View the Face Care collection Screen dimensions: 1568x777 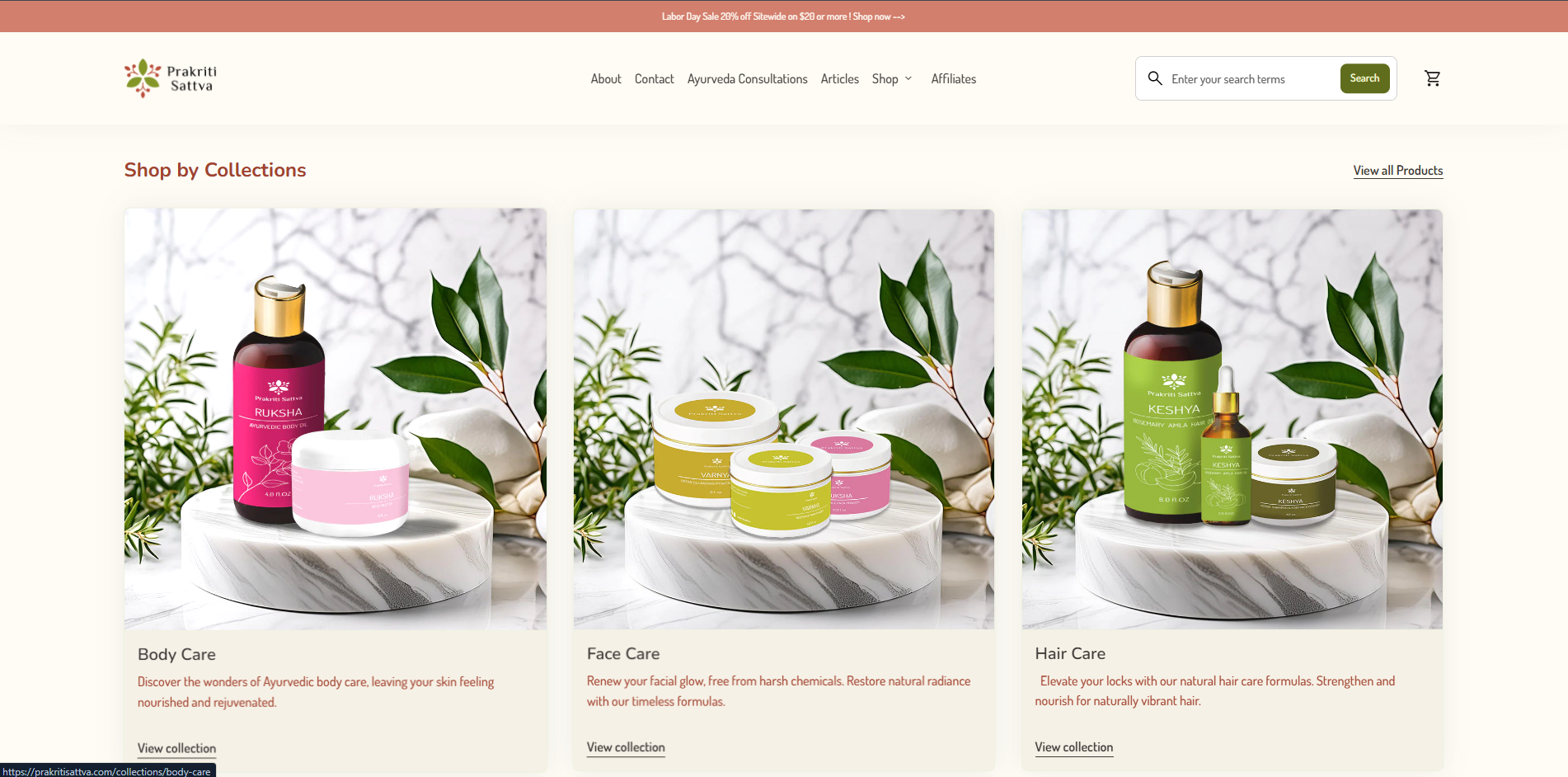tap(625, 746)
